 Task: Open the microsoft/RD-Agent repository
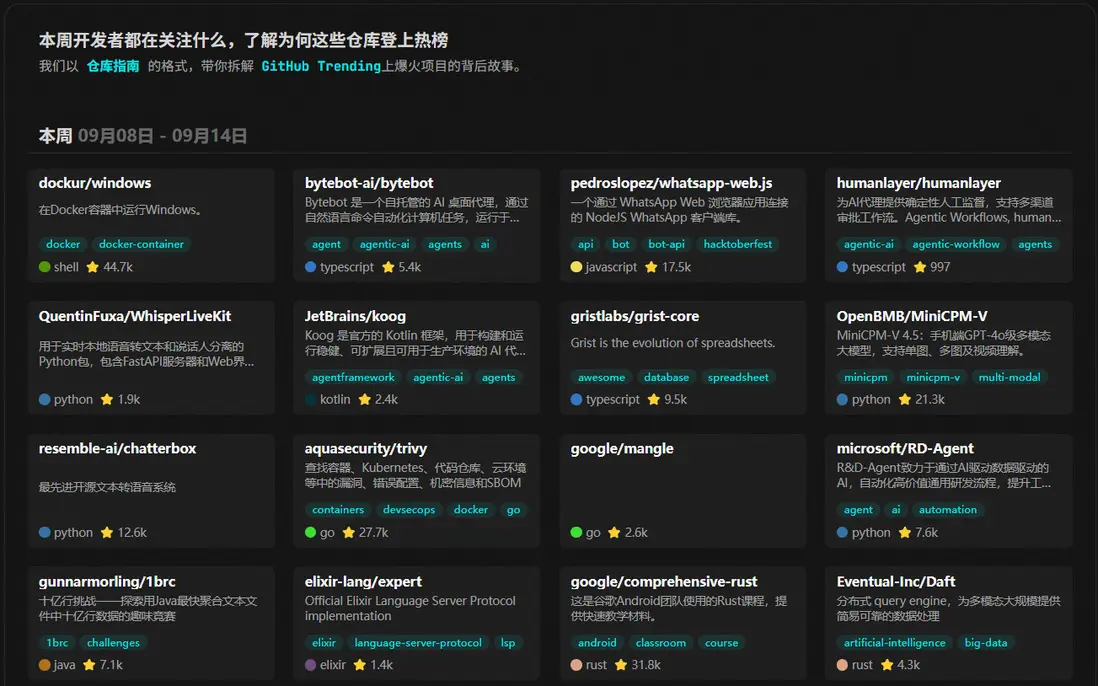click(x=905, y=448)
